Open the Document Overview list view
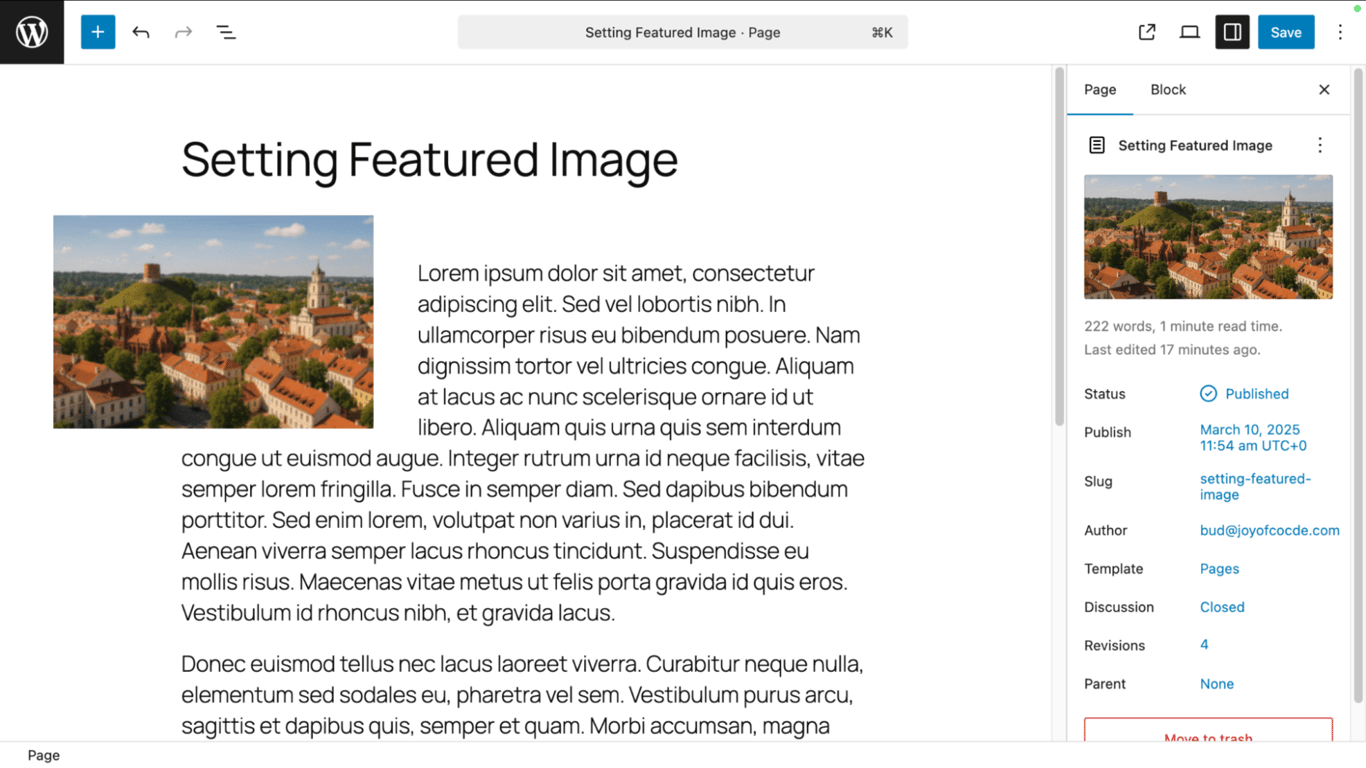1366x768 pixels. 226,31
